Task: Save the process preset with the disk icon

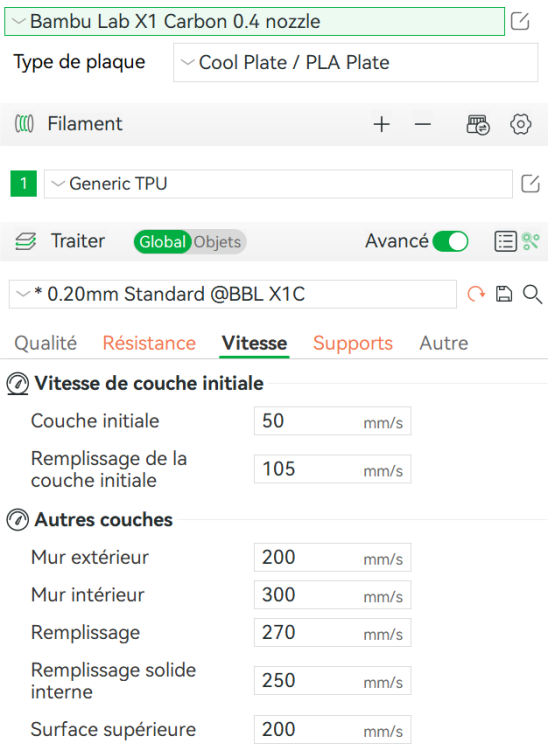Action: click(504, 294)
